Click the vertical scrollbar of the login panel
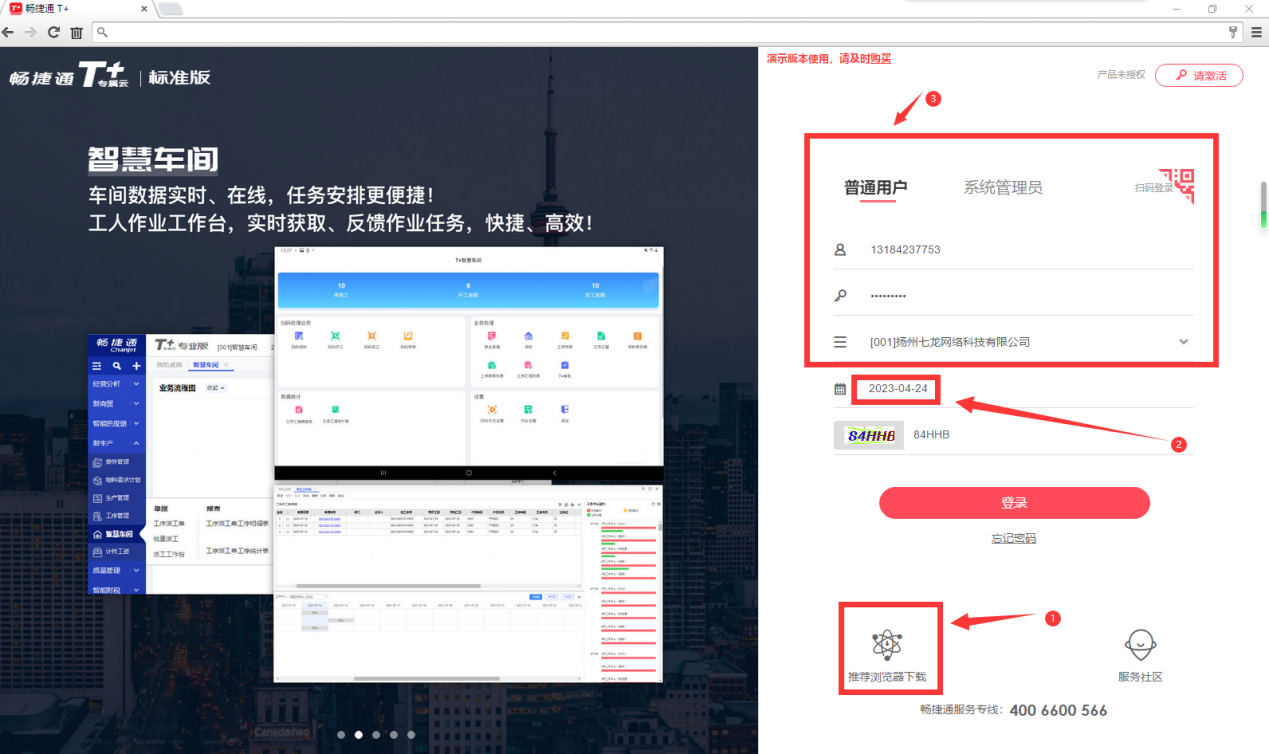 (1264, 205)
